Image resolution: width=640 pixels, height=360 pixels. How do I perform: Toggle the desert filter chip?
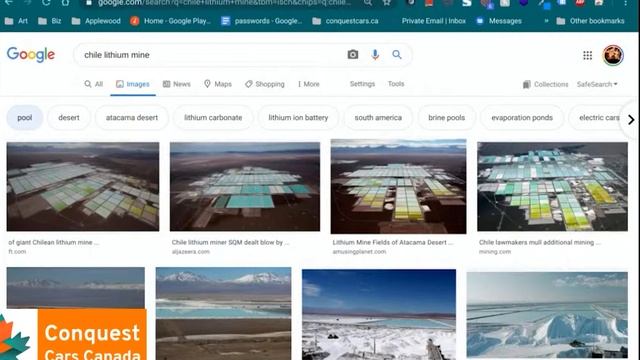[x=69, y=118]
